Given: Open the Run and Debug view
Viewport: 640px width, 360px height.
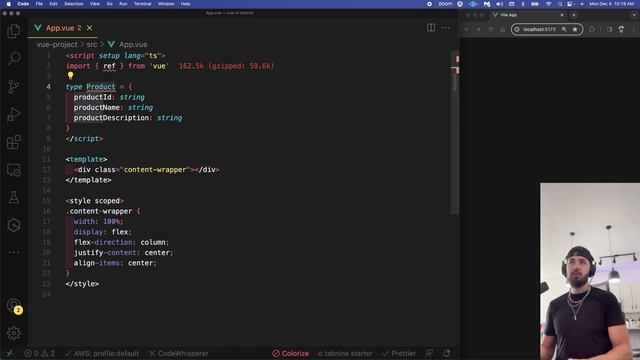Looking at the screenshot, I should coord(13,114).
